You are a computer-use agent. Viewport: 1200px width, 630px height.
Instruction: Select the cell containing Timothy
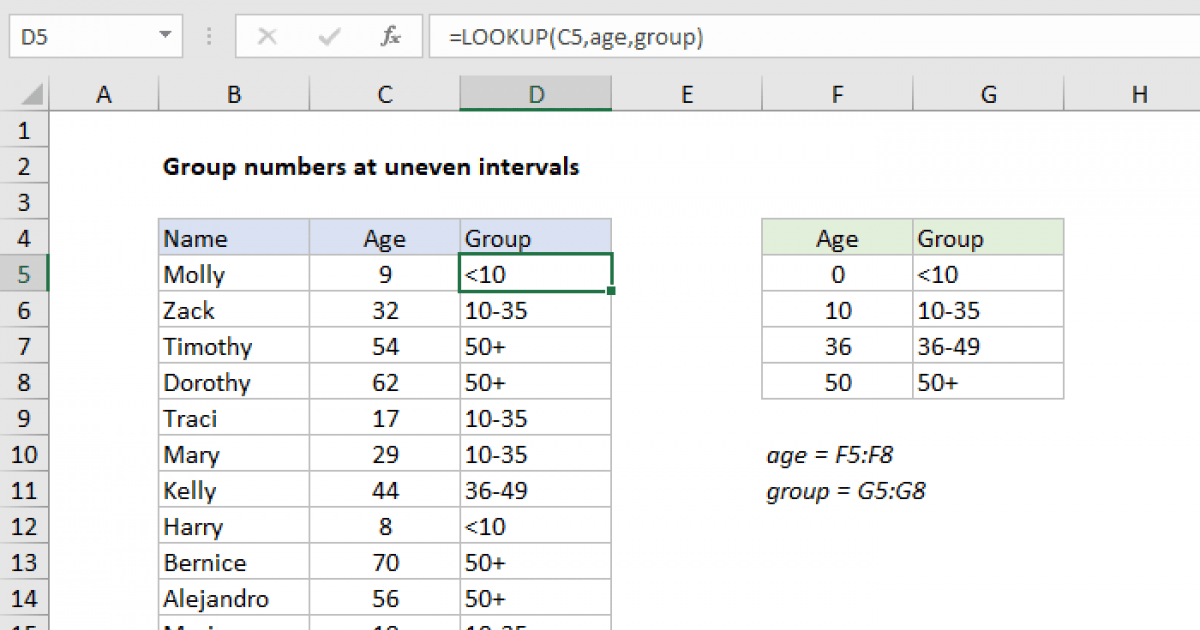[x=234, y=347]
